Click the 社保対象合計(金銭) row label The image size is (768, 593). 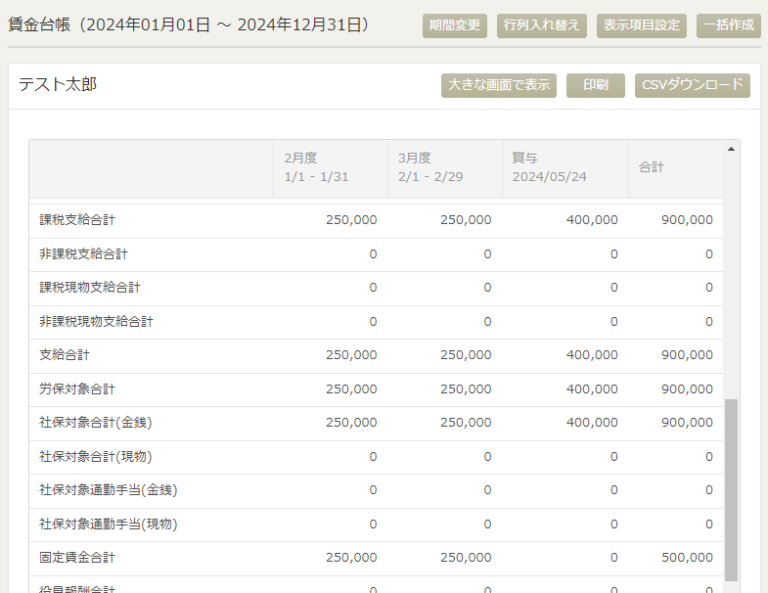click(x=96, y=423)
